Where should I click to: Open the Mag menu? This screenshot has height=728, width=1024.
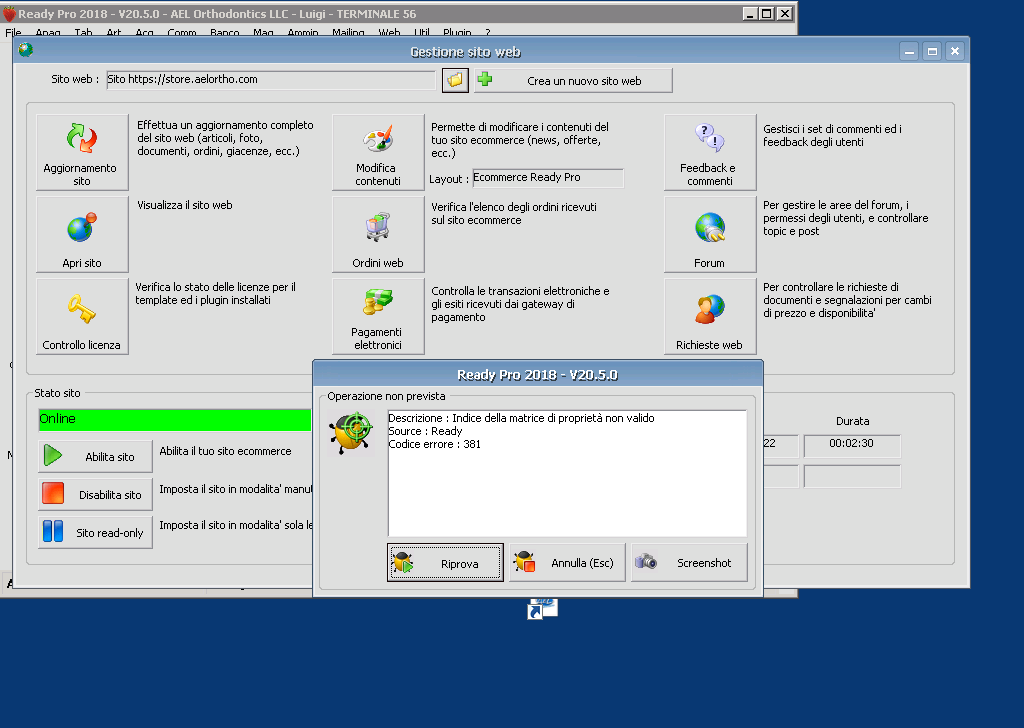click(x=263, y=32)
